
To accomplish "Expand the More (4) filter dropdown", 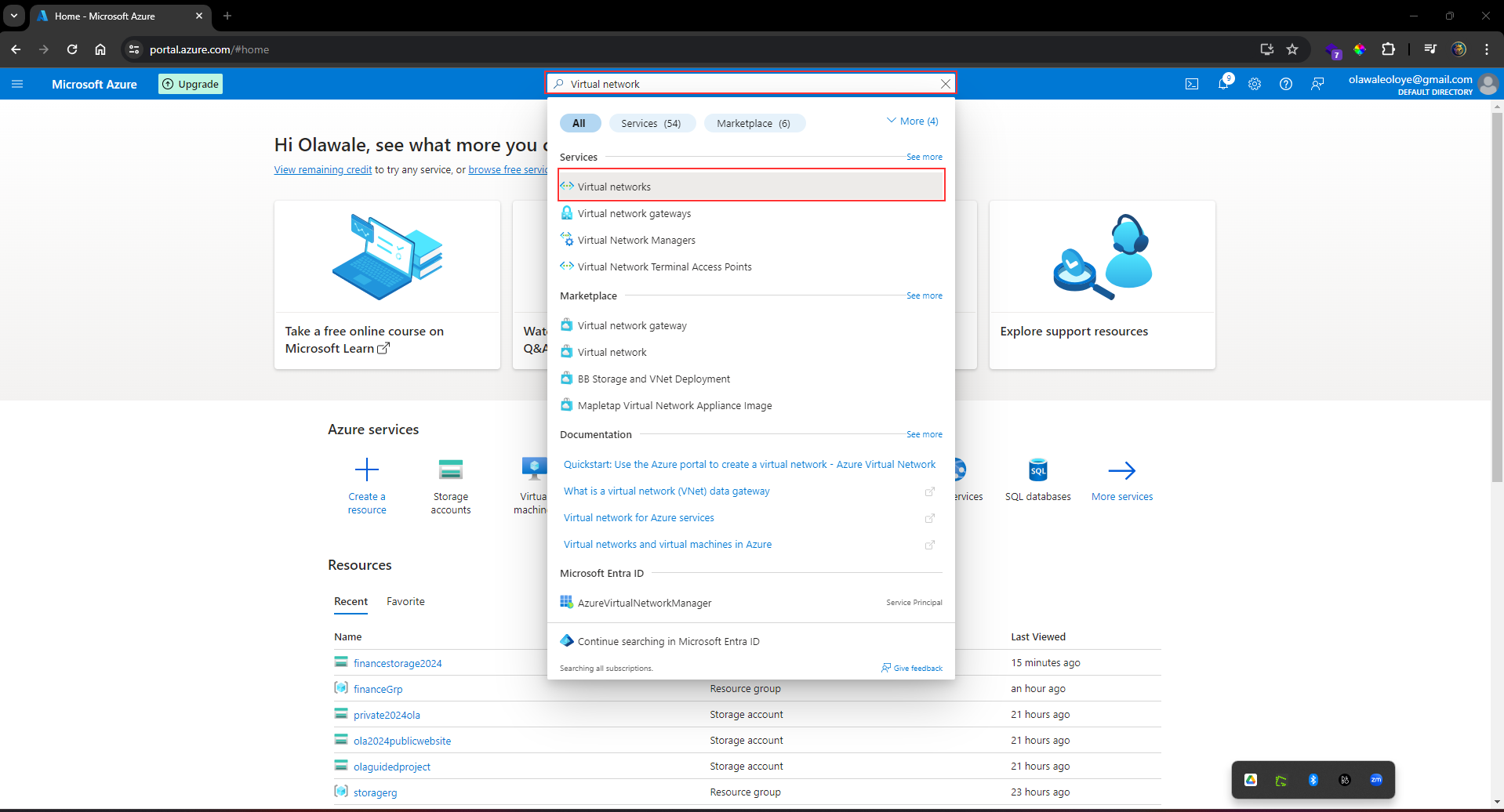I will pyautogui.click(x=911, y=121).
